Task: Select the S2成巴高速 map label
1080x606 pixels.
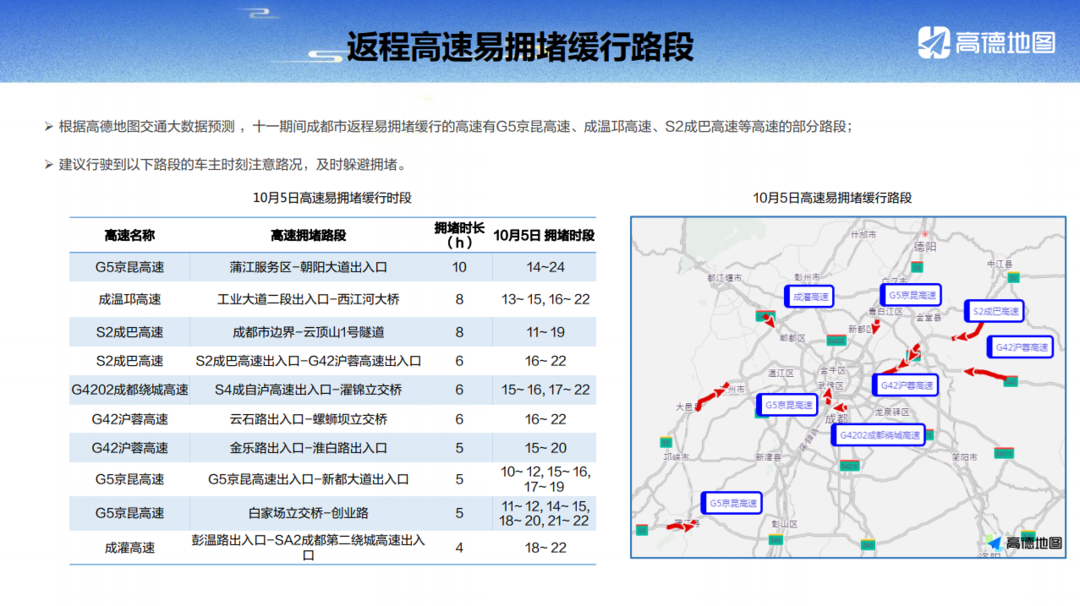Action: click(994, 311)
